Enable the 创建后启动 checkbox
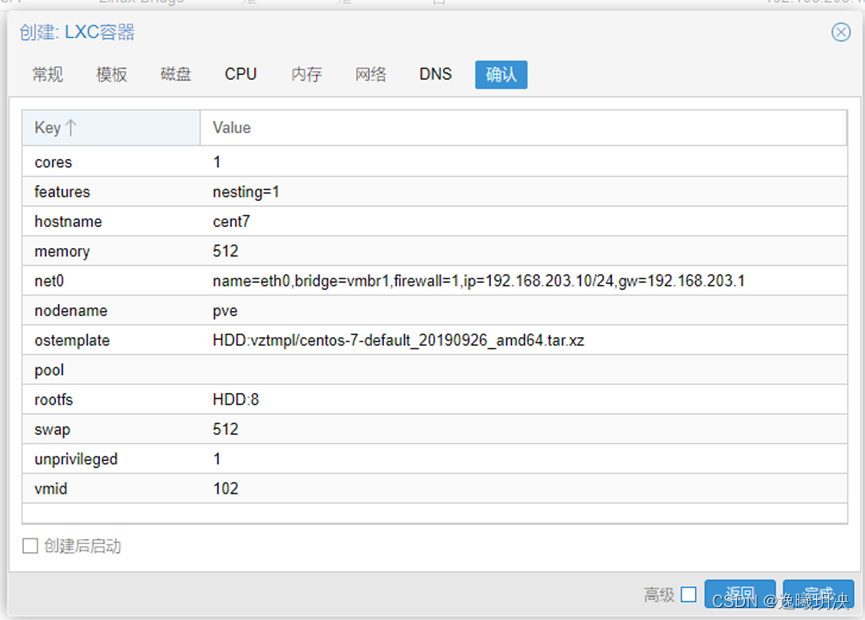This screenshot has width=865, height=620. [x=31, y=546]
